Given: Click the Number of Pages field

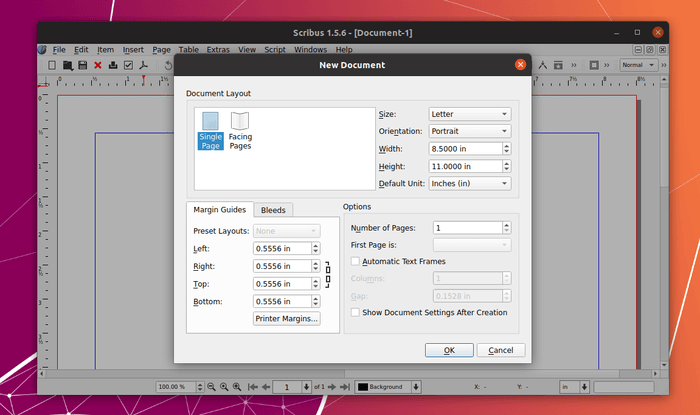Looking at the screenshot, I should [468, 228].
